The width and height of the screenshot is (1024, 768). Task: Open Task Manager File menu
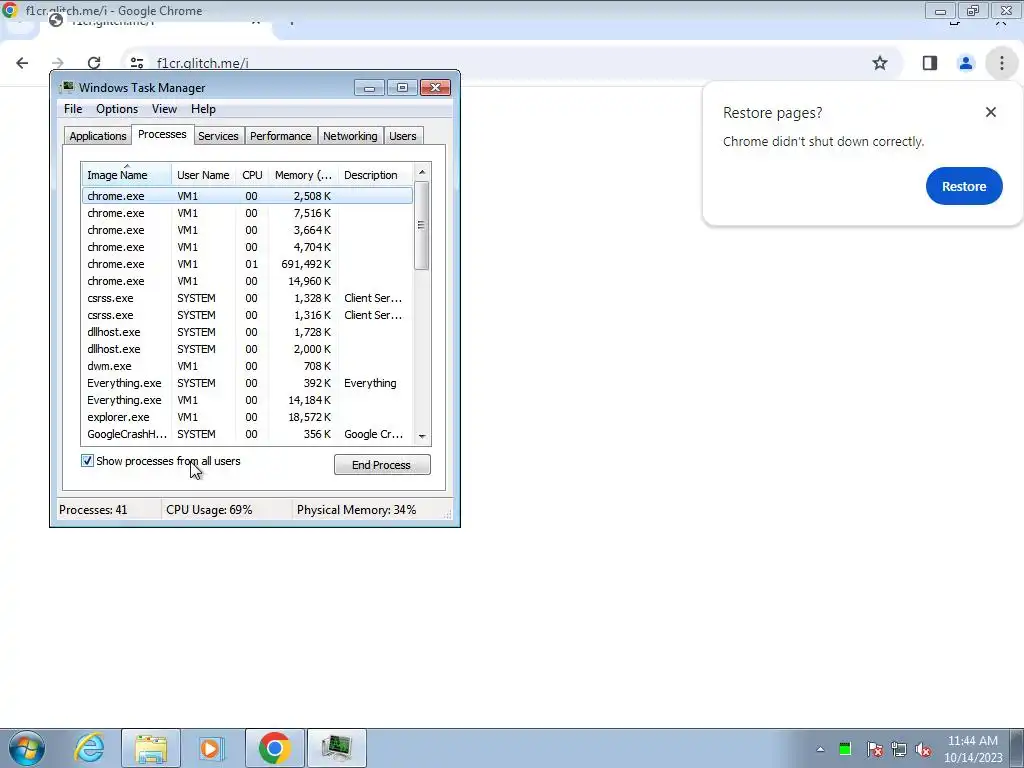[x=73, y=109]
